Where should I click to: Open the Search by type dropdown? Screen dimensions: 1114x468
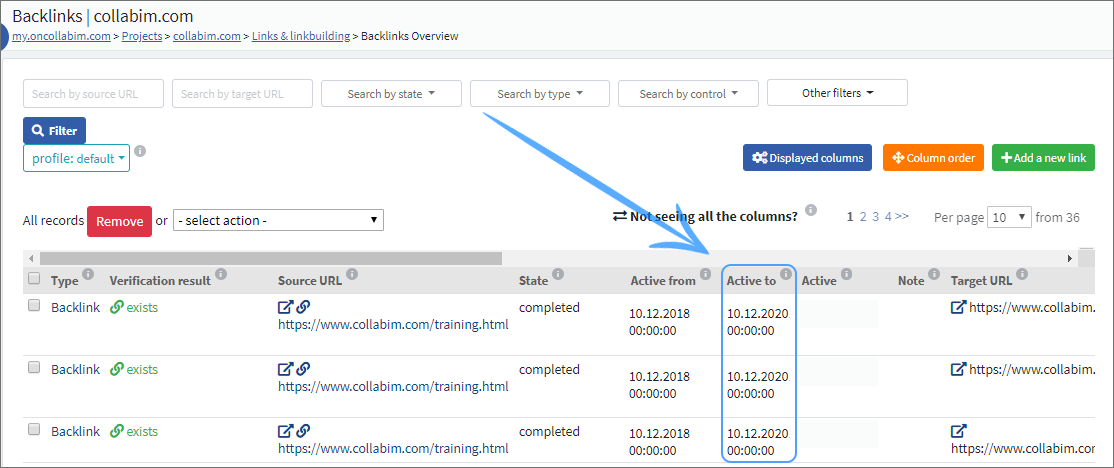click(x=540, y=94)
